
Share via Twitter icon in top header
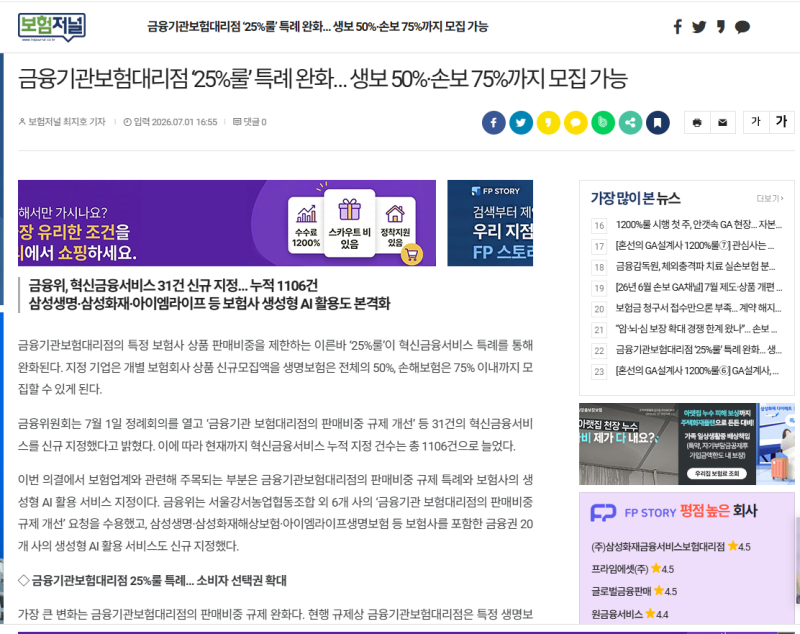[699, 27]
